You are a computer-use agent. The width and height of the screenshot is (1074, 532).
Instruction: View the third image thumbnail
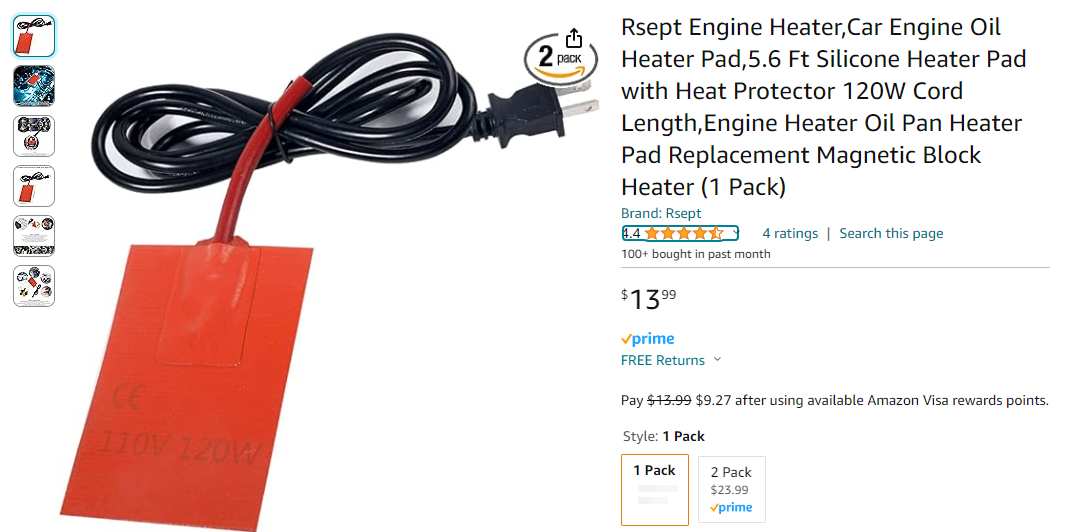click(x=34, y=136)
